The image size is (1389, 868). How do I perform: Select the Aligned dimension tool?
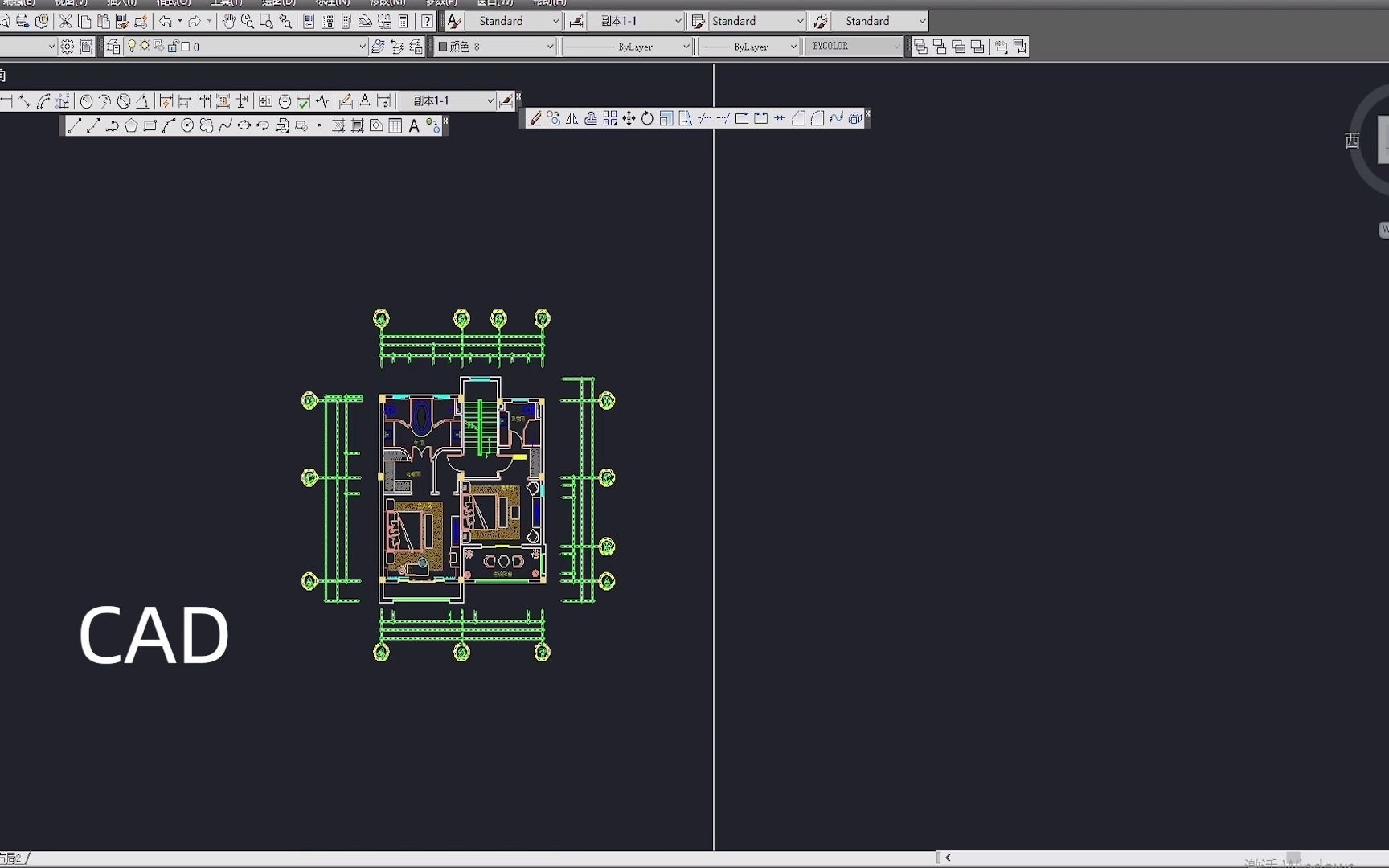tap(25, 101)
